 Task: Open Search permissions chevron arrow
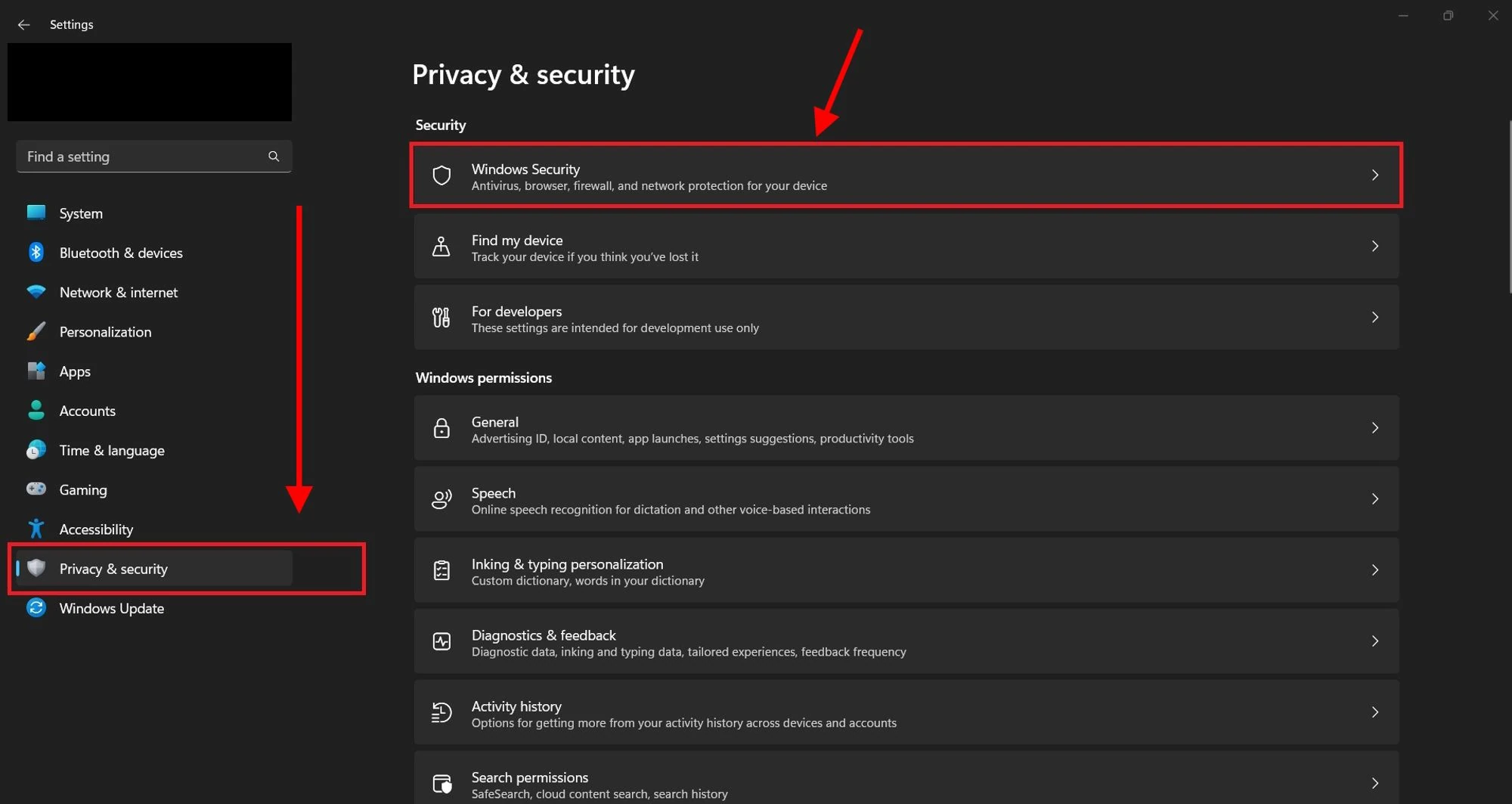(x=1374, y=784)
